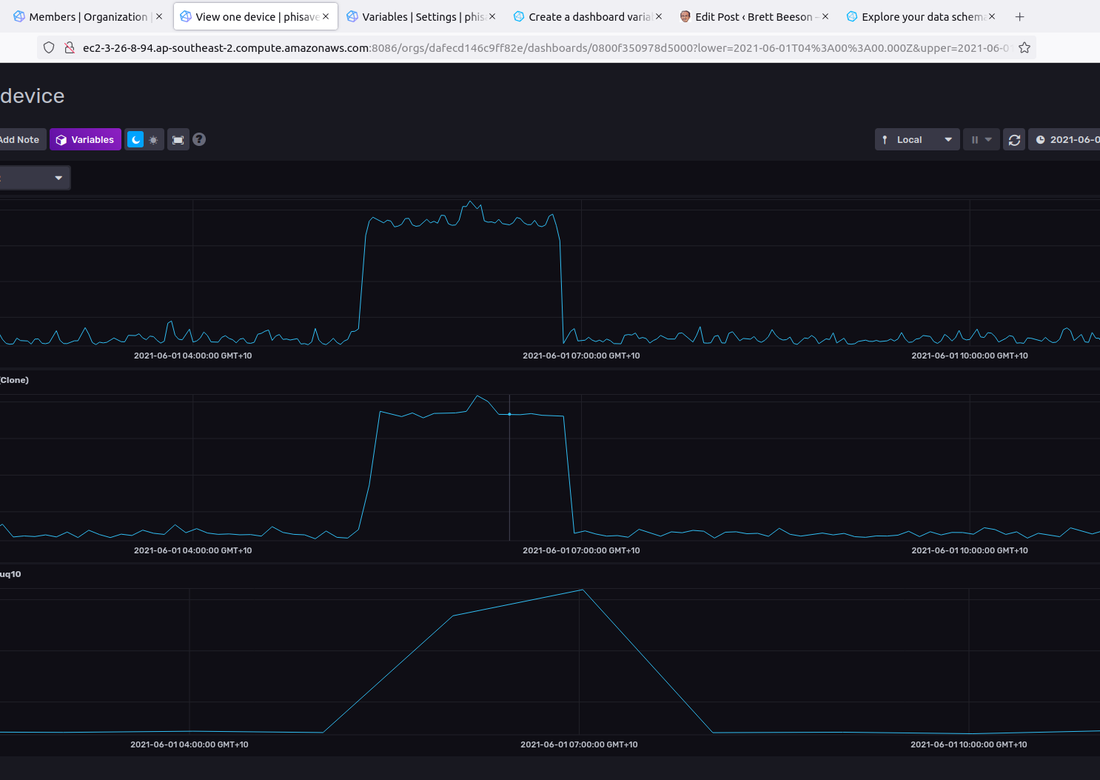This screenshot has height=780, width=1100.
Task: Switch to the Edit Post ‹ Brett Beeson tab
Action: (753, 16)
